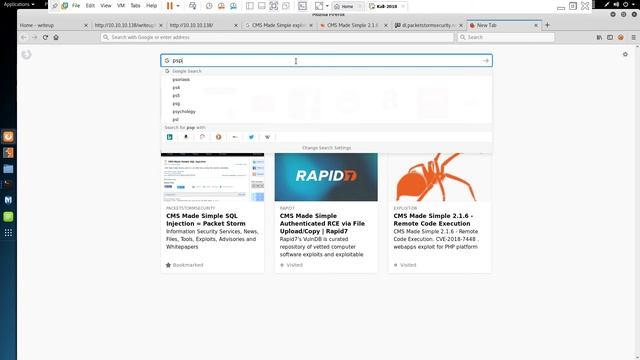This screenshot has width=640, height=360.
Task: Open the Firefox hamburger menu
Action: pyautogui.click(x=633, y=37)
